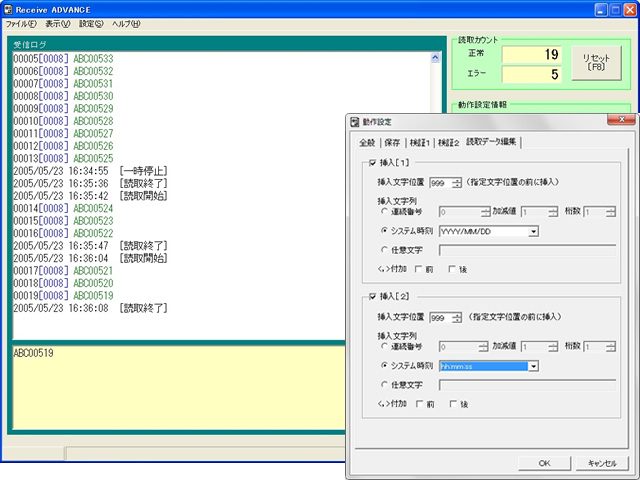This screenshot has width=640, height=480.
Task: Click the 16:36:08 [読取終了] log entry
Action: coord(90,308)
